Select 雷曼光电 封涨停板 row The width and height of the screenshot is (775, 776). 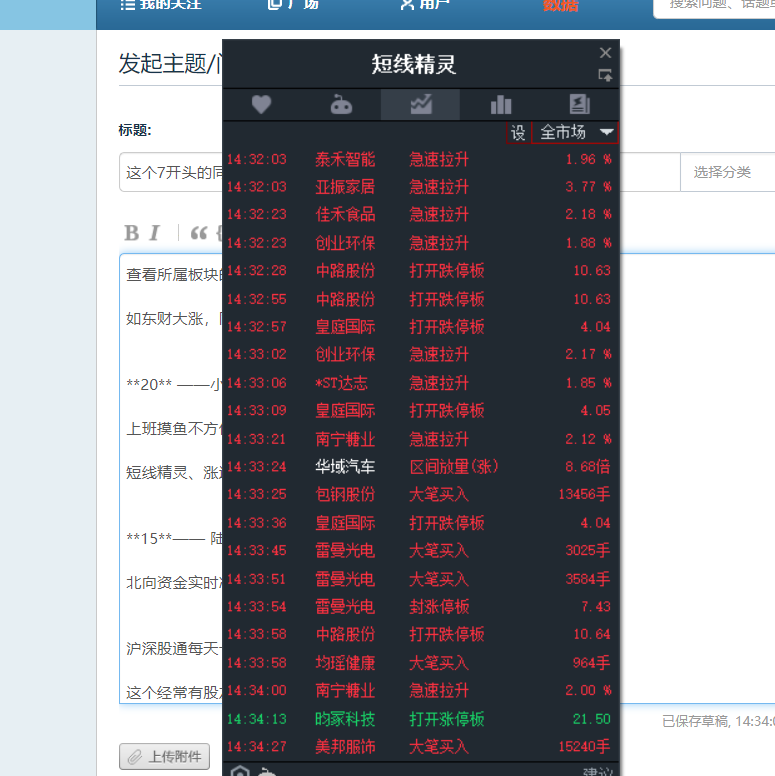pos(420,607)
